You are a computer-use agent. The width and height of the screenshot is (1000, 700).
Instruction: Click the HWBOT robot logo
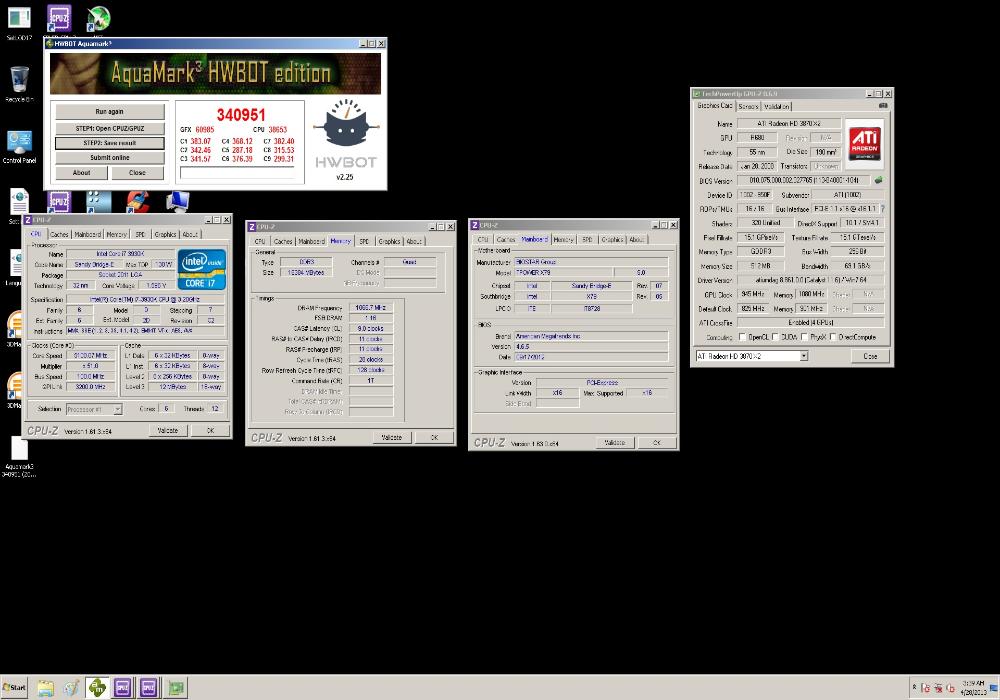click(345, 124)
